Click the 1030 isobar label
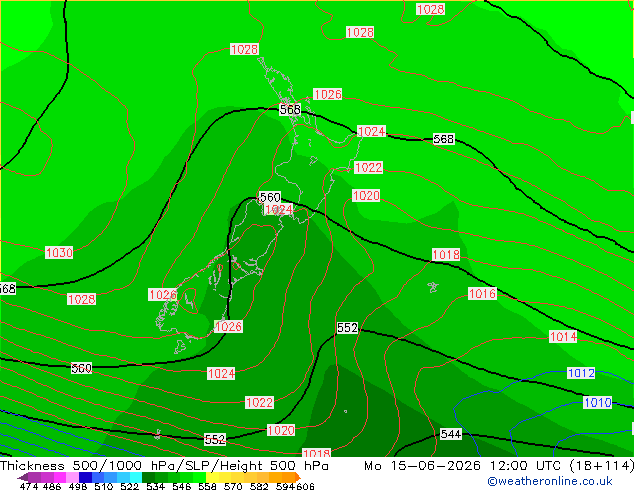The height and width of the screenshot is (490, 634). pos(59,253)
